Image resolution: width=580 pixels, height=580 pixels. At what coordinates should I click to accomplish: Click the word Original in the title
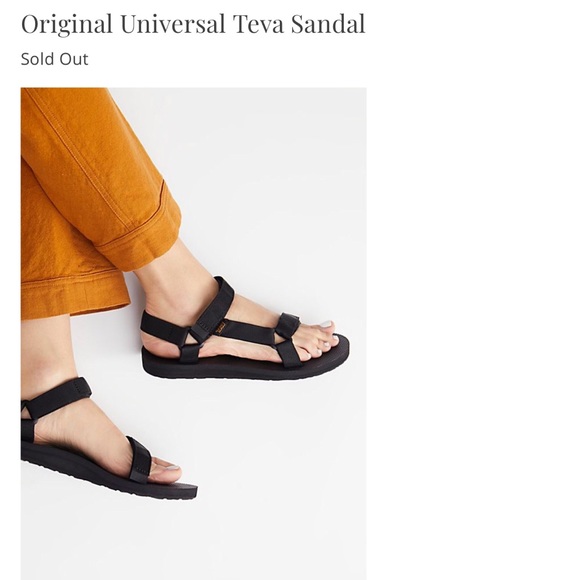pyautogui.click(x=67, y=24)
